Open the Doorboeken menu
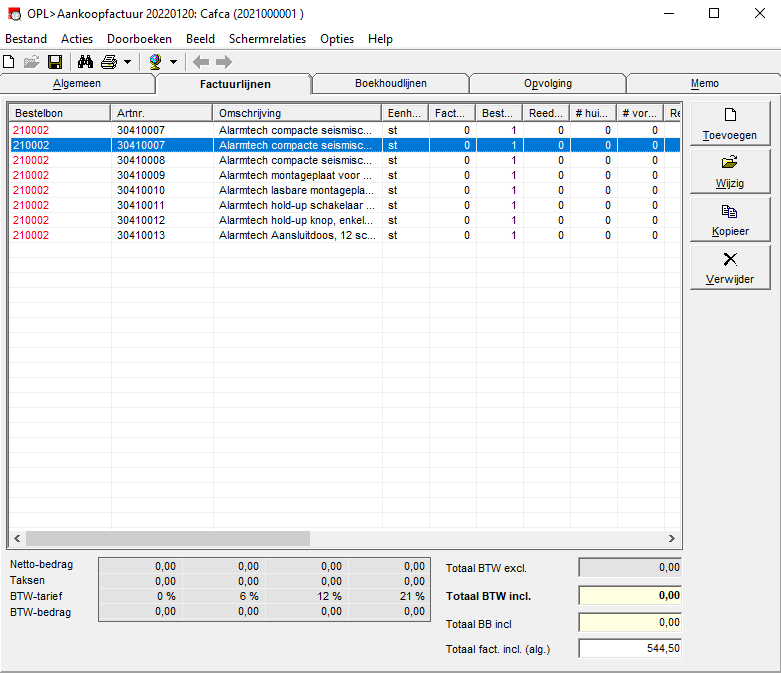This screenshot has width=781, height=673. (139, 39)
